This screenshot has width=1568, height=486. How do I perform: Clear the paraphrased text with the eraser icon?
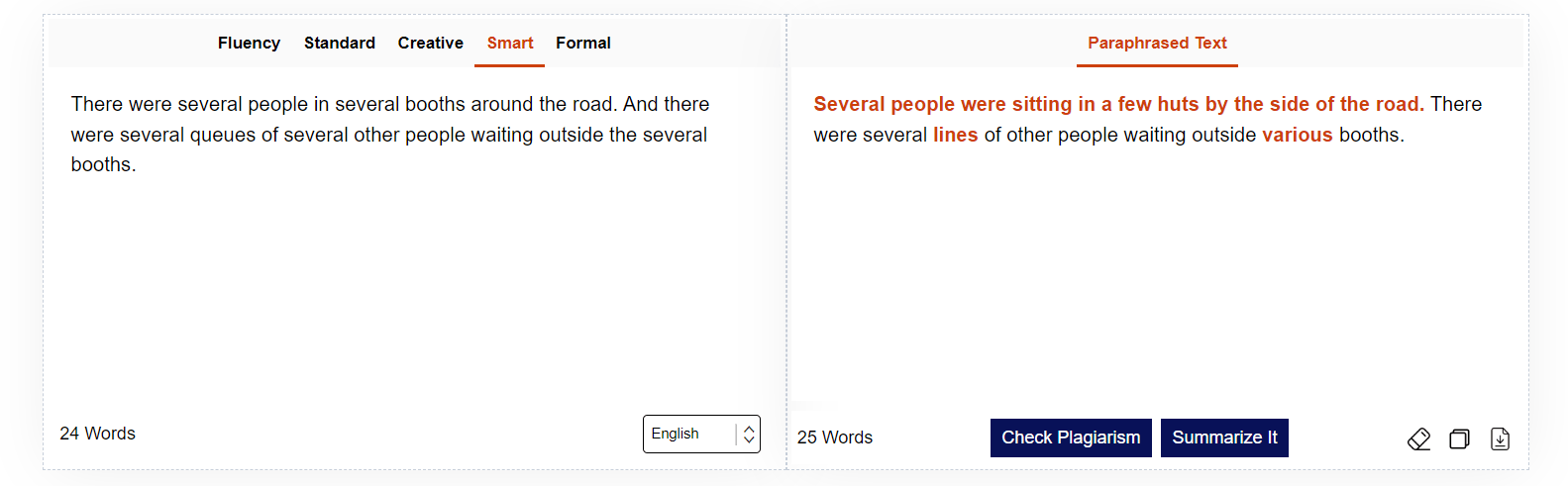click(1418, 438)
